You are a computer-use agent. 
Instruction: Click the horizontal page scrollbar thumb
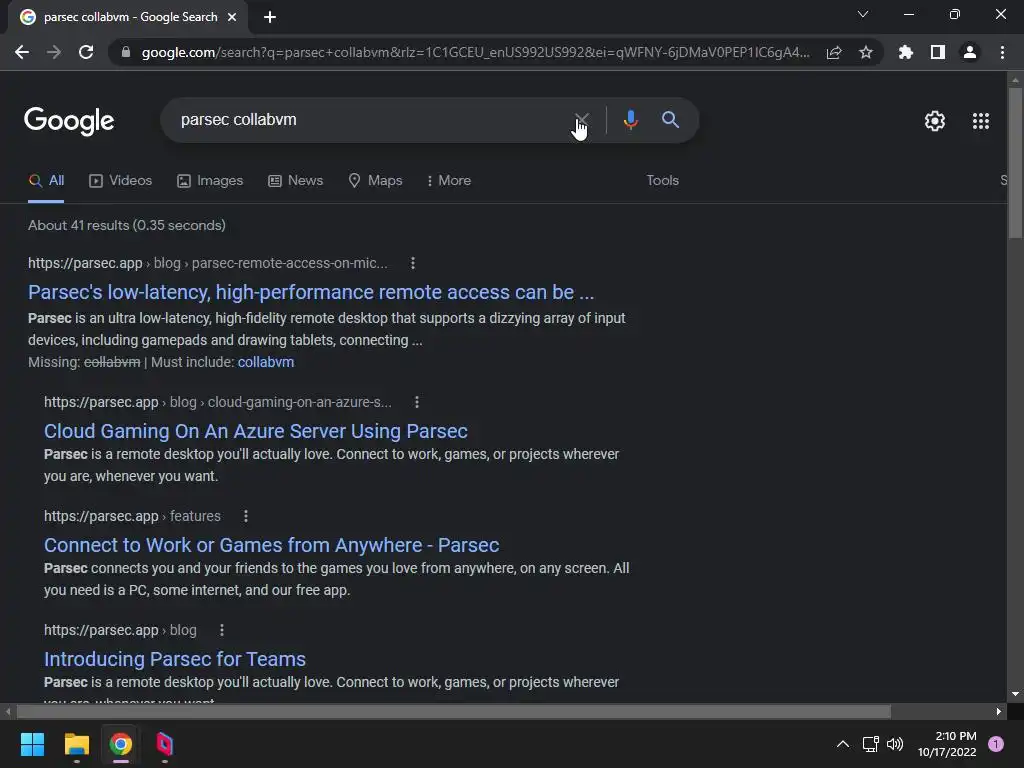point(454,712)
